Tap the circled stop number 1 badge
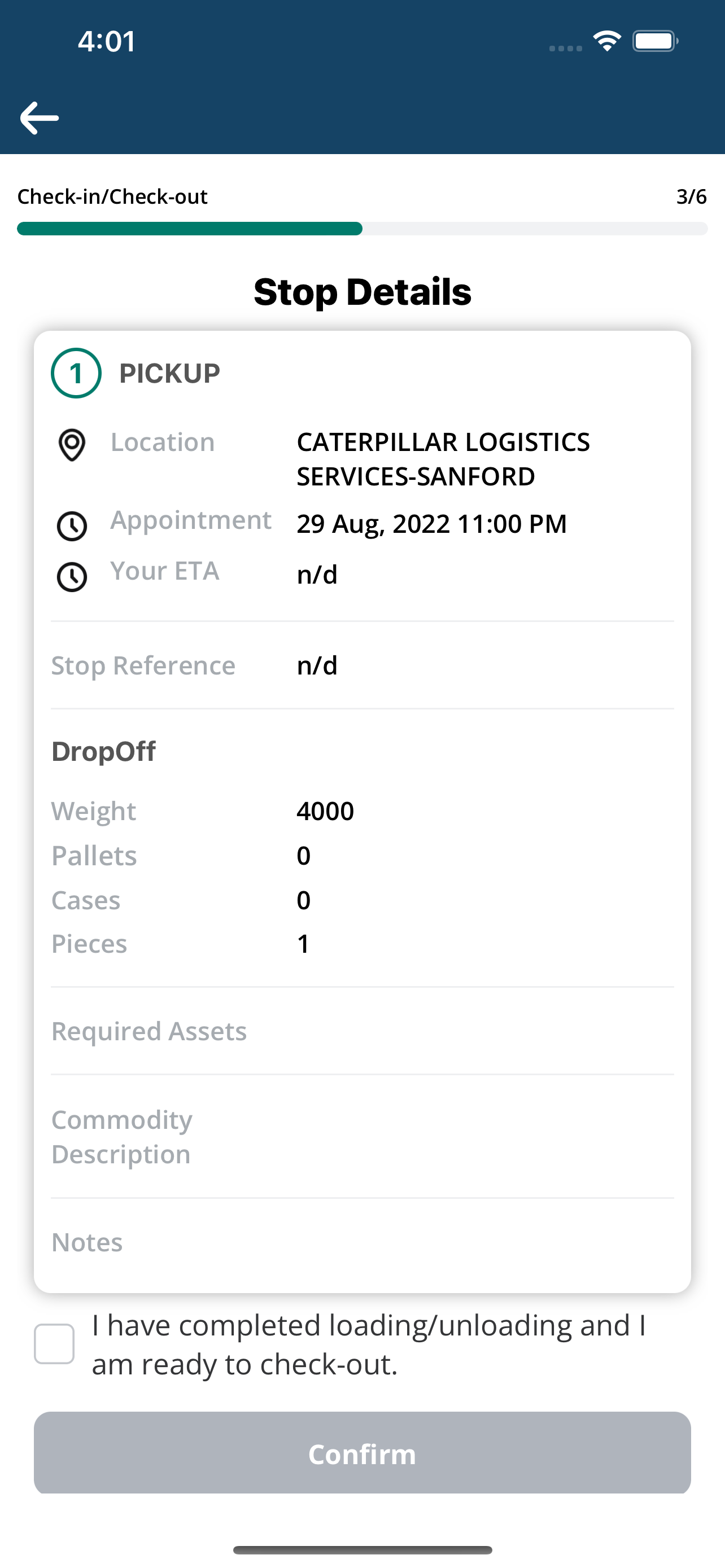725x1568 pixels. click(76, 373)
